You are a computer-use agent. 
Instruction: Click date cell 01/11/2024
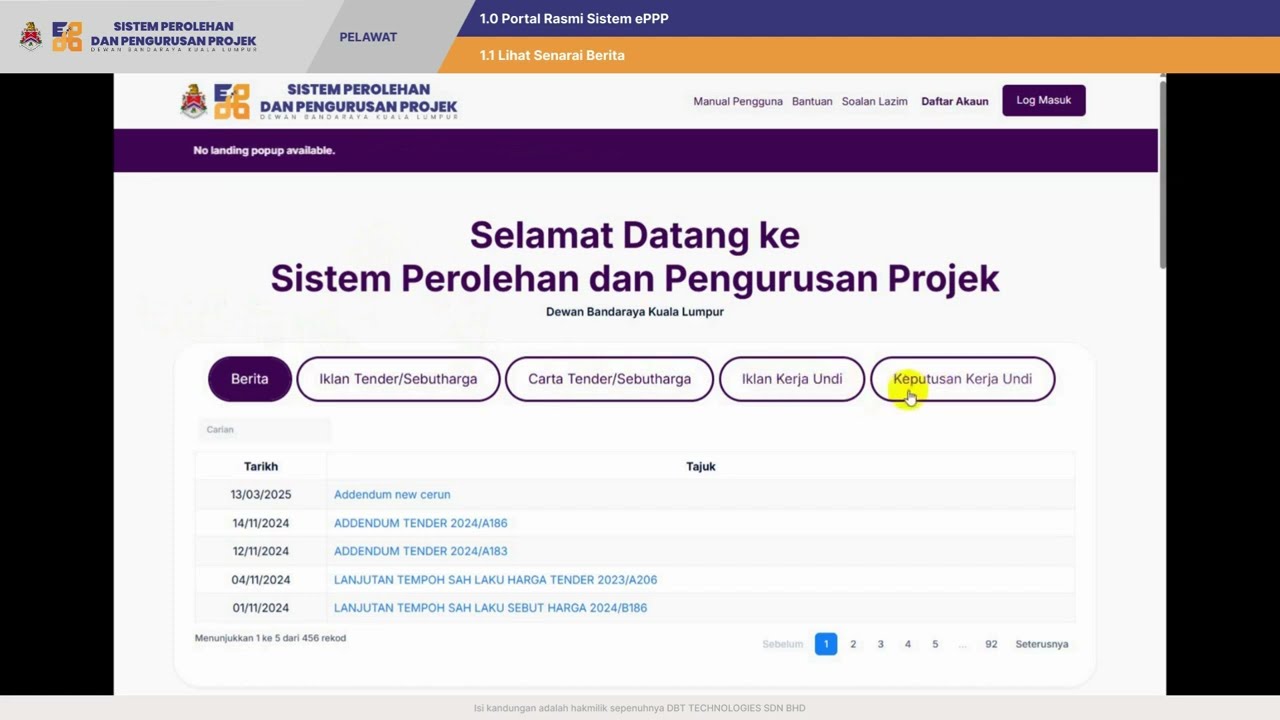pyautogui.click(x=261, y=608)
